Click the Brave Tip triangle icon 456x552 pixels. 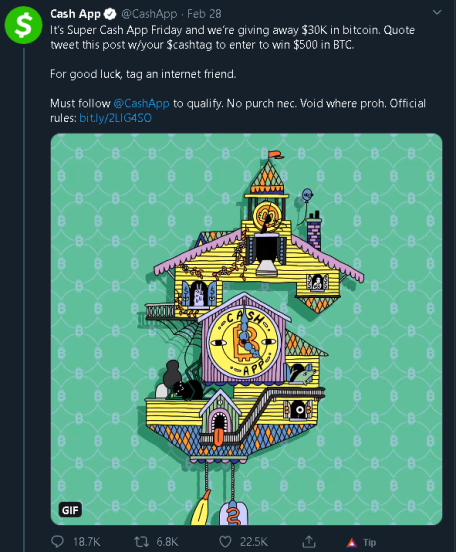pos(352,542)
